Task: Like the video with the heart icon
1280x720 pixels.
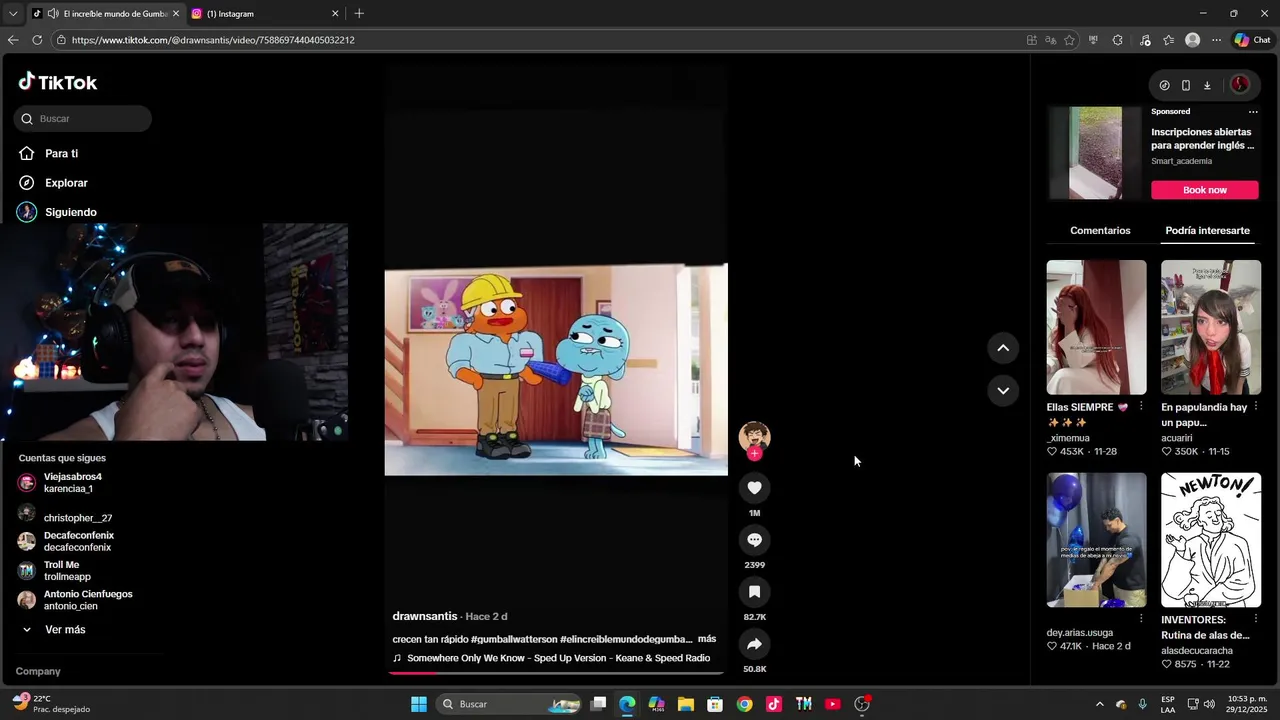Action: coord(754,488)
